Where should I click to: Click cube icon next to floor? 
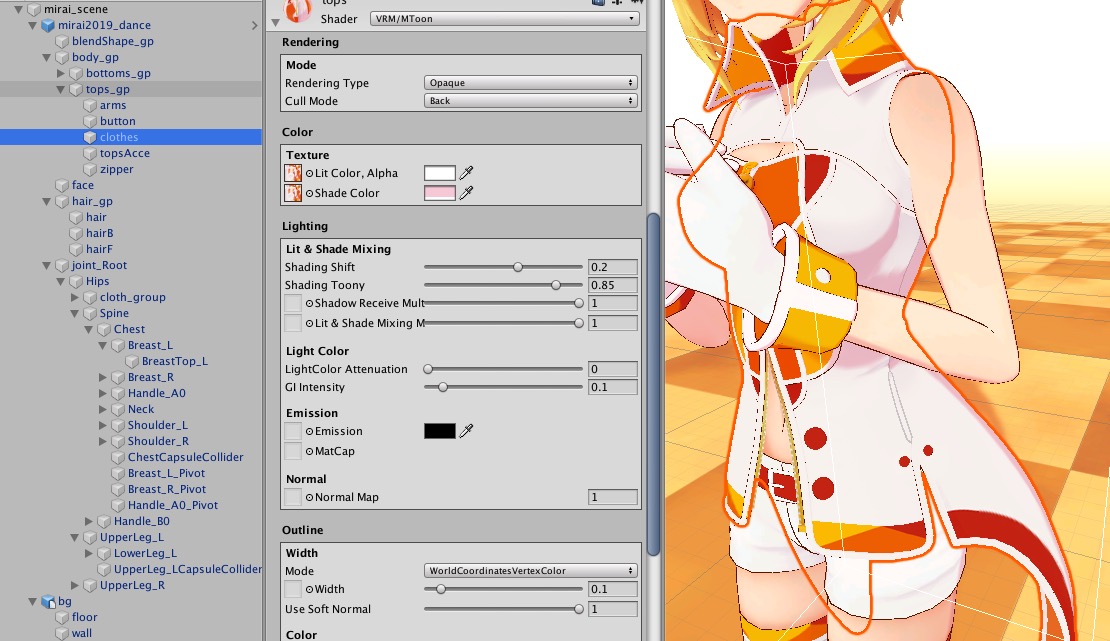coord(62,618)
